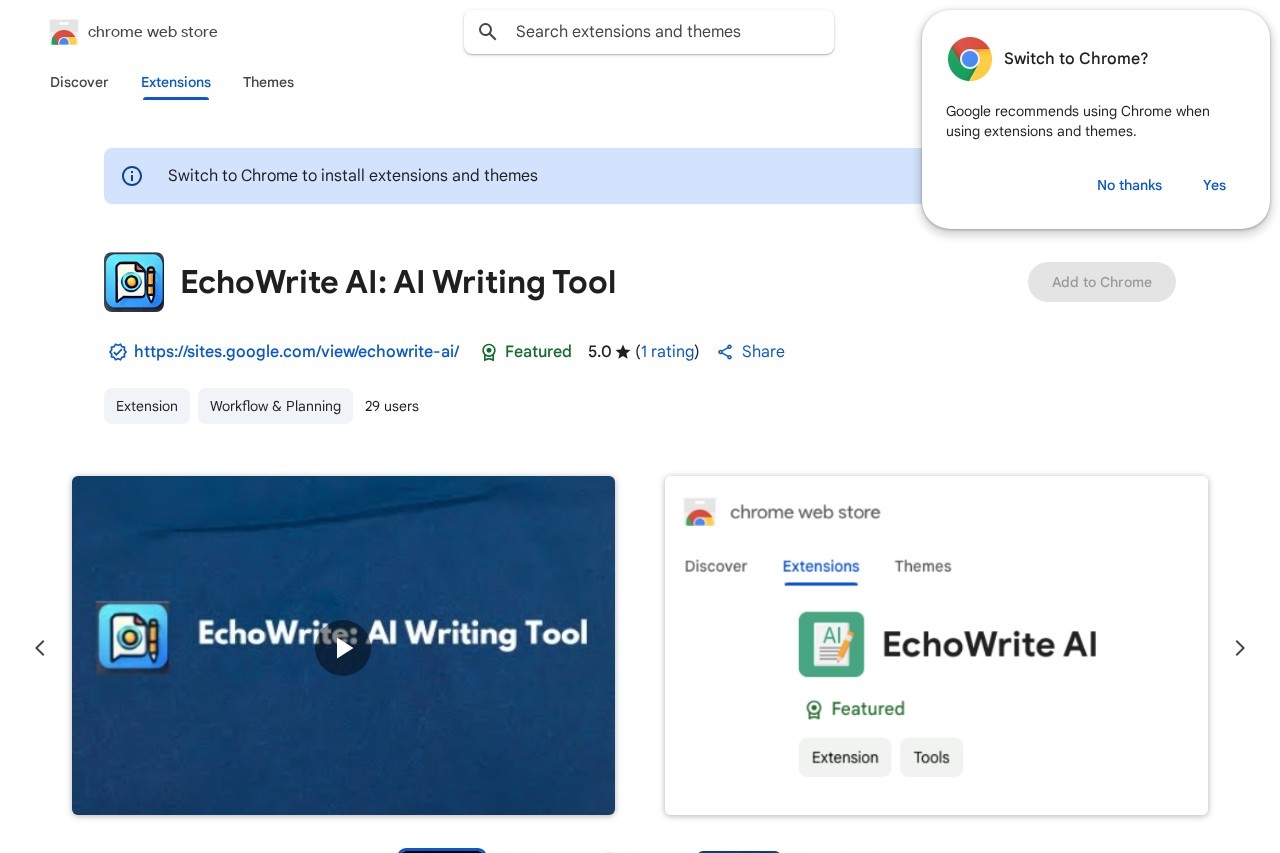
Task: Click the search magnifier icon
Action: point(487,31)
